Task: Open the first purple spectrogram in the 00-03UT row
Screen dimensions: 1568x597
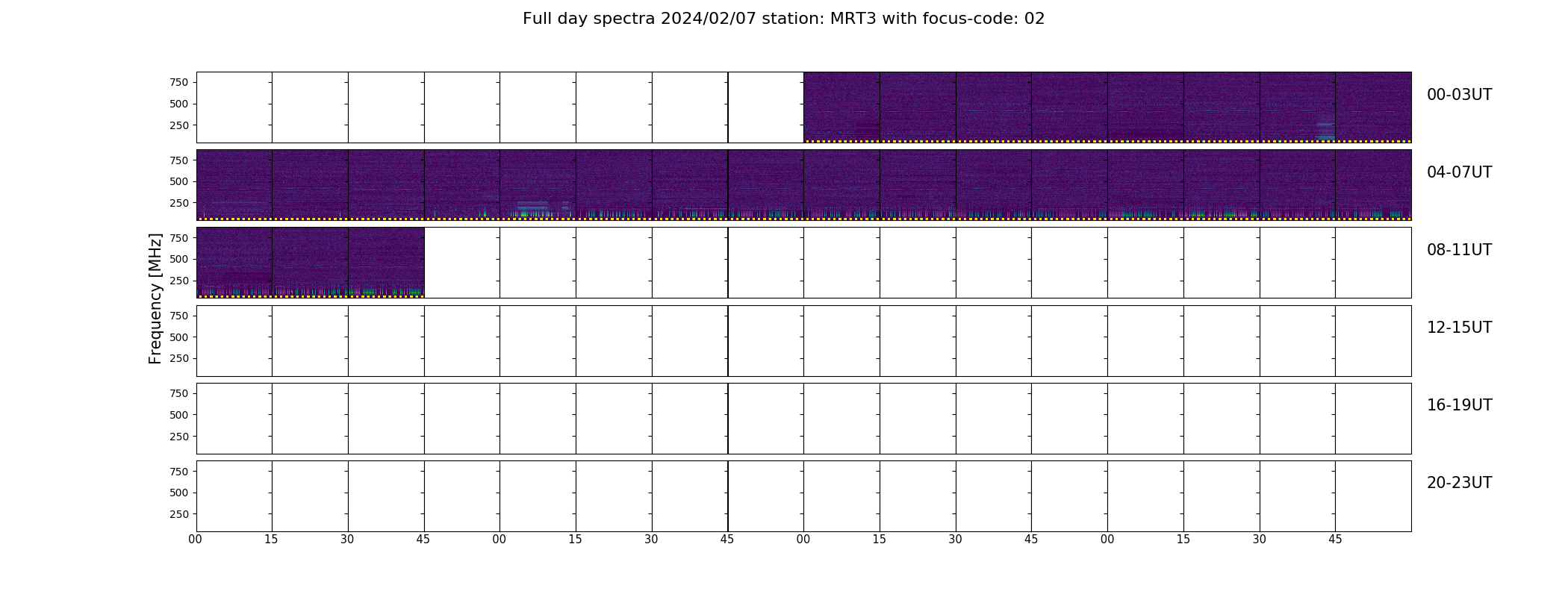Action: 841,107
